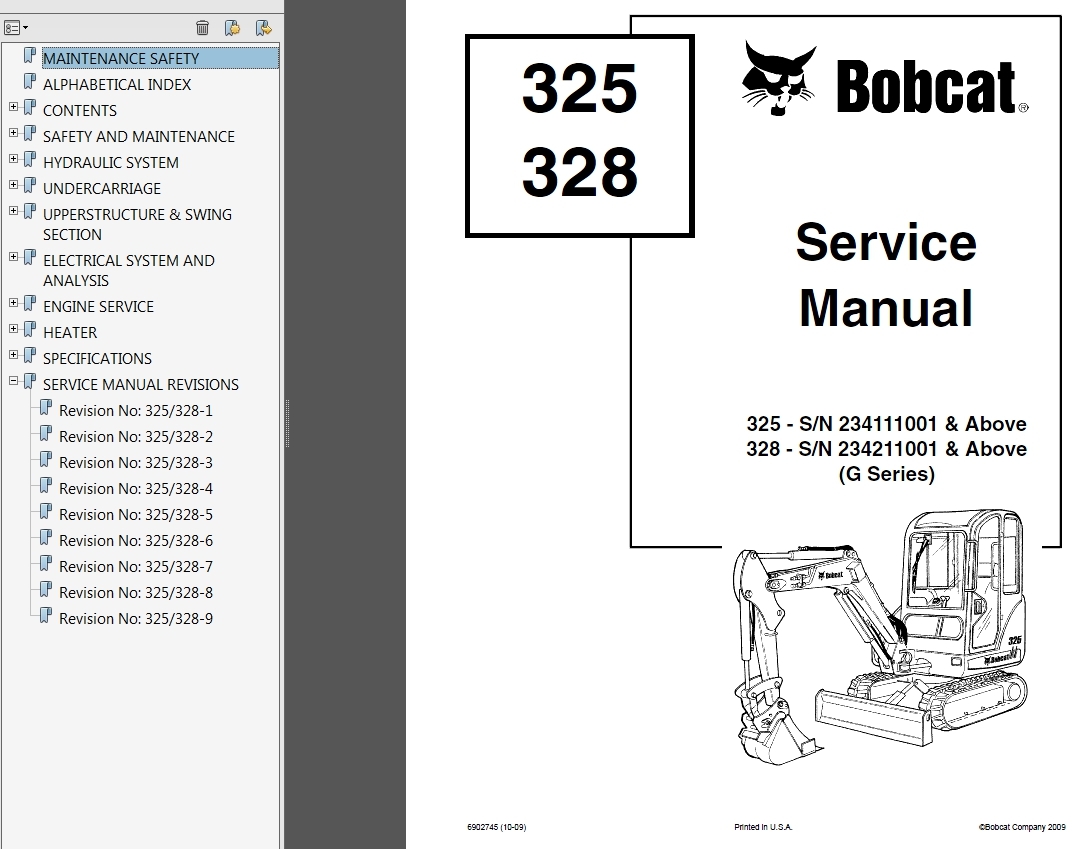This screenshot has height=849, width=1077.
Task: Expand the SAFETY AND MAINTENANCE bookmark
Action: tap(13, 133)
